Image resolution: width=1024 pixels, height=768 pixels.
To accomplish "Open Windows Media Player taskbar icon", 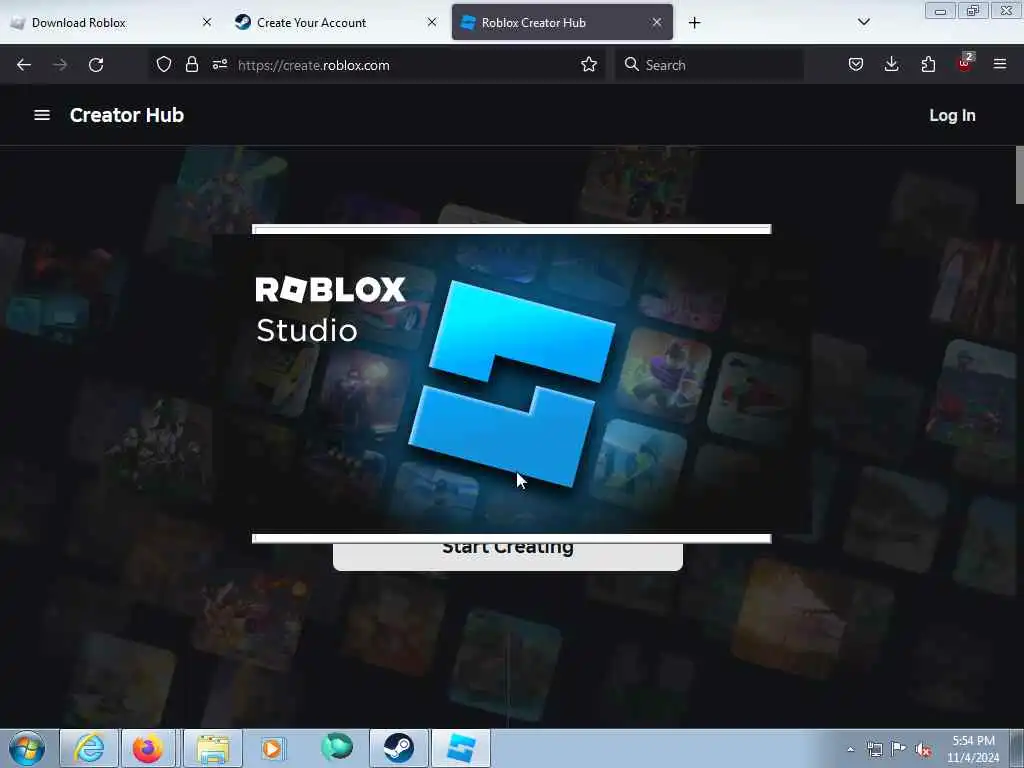I will click(x=272, y=748).
